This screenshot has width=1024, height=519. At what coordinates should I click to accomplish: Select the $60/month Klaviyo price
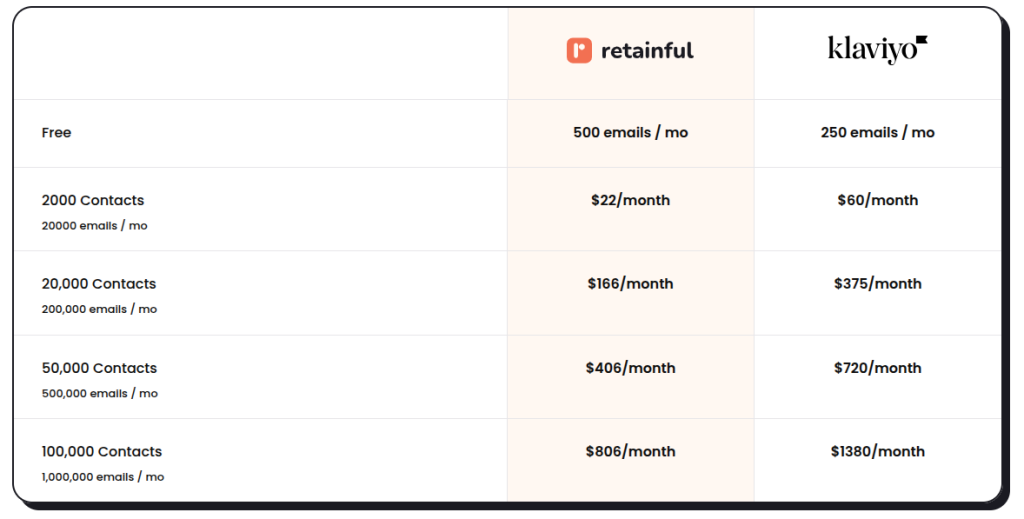878,200
